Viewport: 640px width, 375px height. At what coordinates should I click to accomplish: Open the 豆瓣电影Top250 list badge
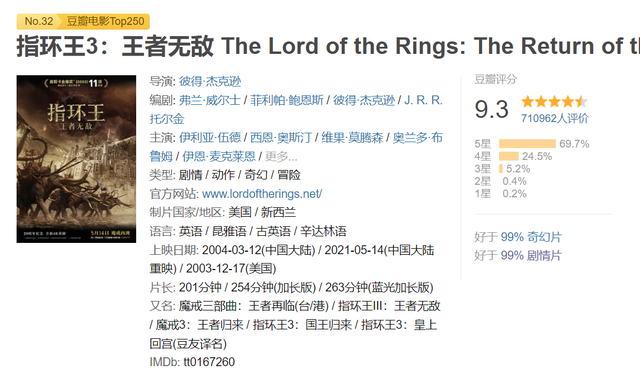pos(105,21)
